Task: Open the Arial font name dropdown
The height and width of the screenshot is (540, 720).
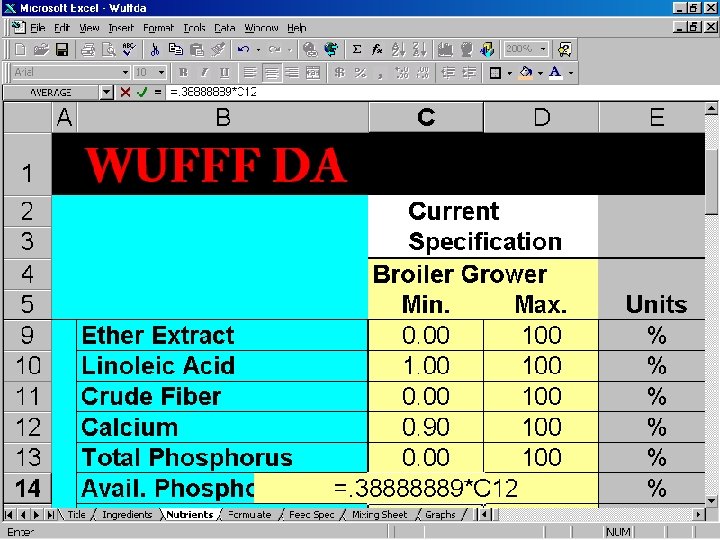Action: 125,73
